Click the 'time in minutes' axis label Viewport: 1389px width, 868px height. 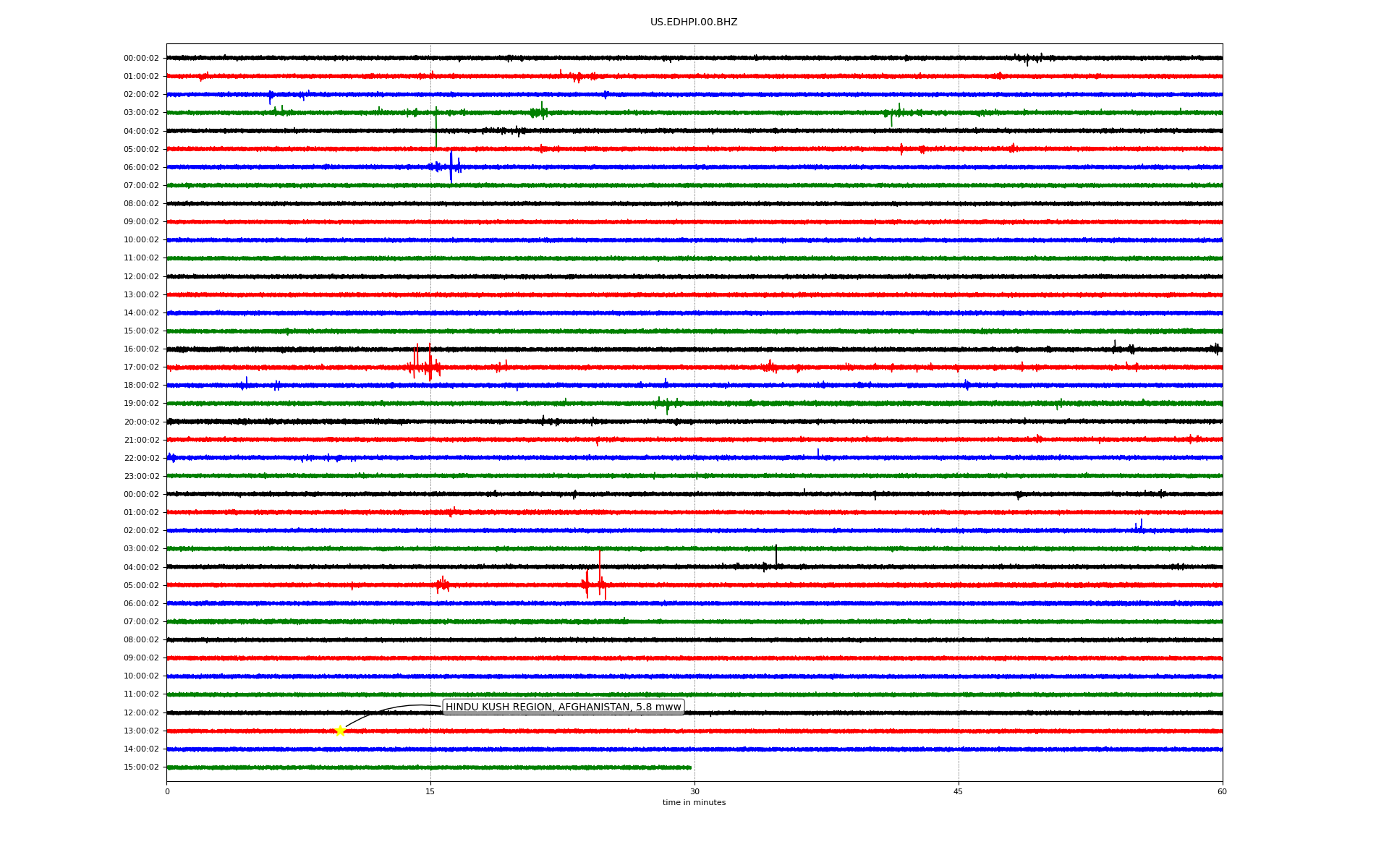(x=694, y=802)
